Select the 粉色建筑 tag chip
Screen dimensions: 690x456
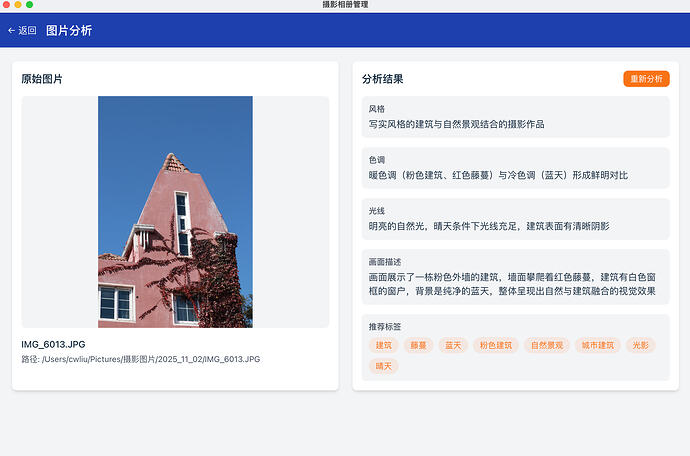[x=496, y=345]
